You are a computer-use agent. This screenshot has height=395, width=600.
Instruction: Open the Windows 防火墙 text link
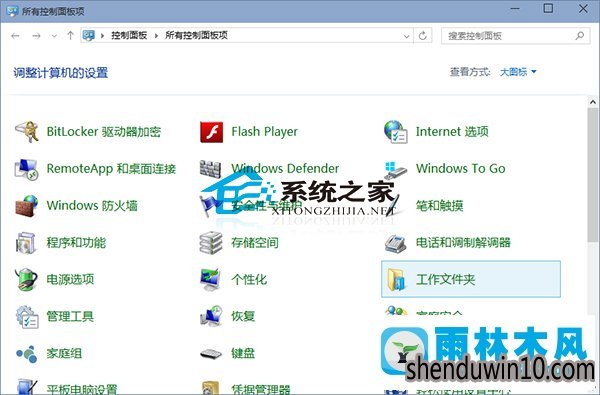92,206
